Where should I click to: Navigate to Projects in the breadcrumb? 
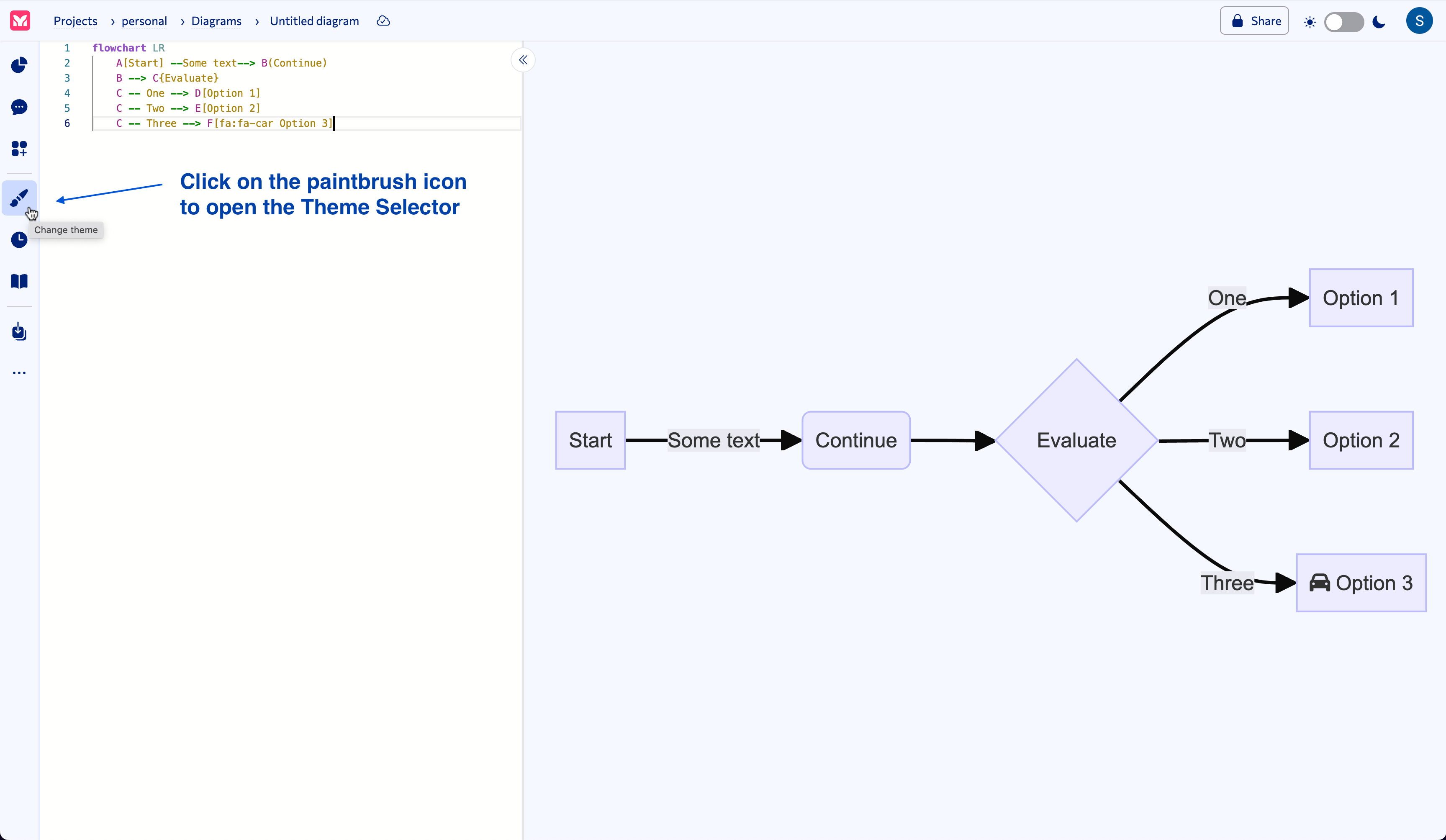pyautogui.click(x=75, y=21)
